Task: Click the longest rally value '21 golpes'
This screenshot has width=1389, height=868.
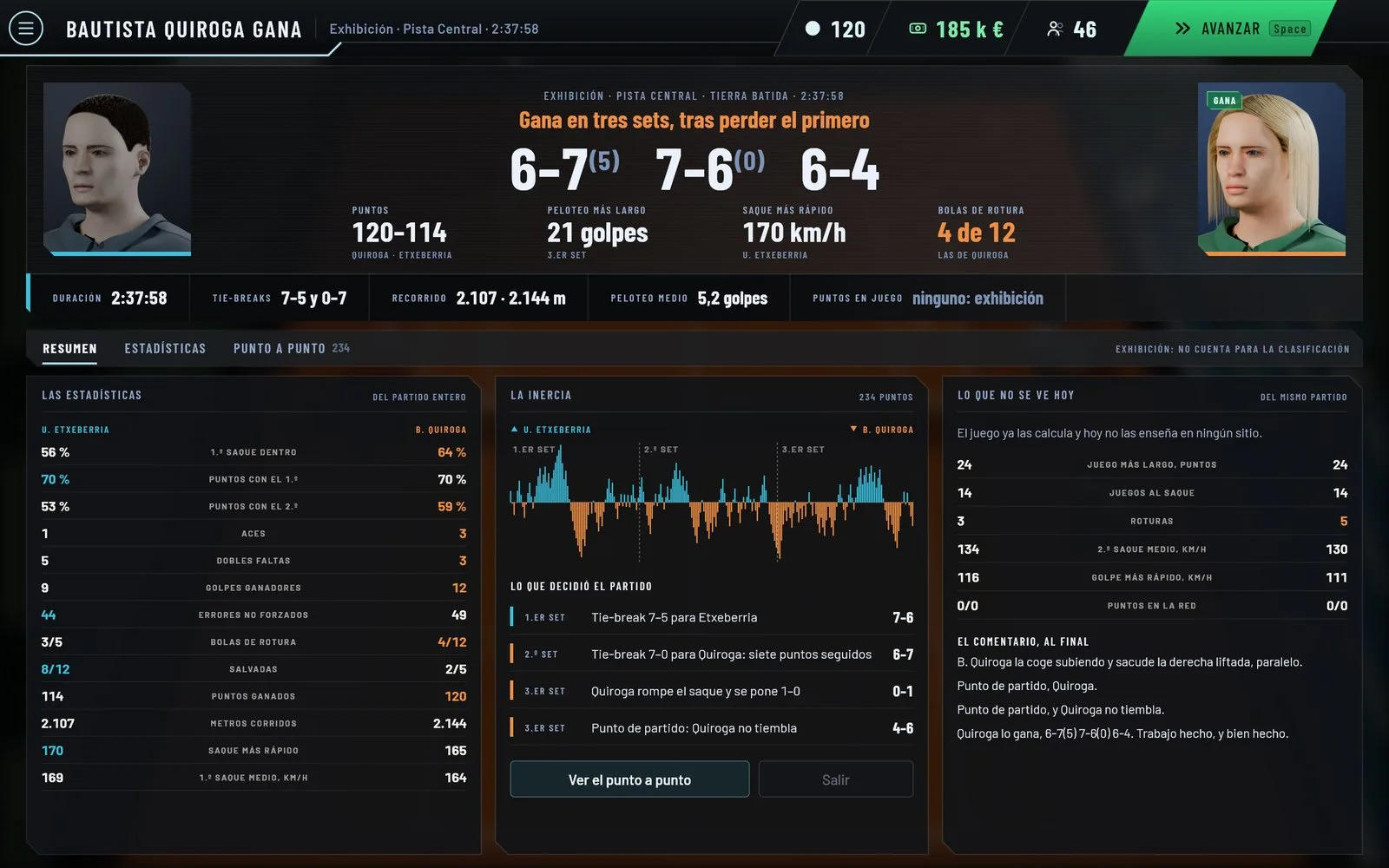Action: [597, 233]
